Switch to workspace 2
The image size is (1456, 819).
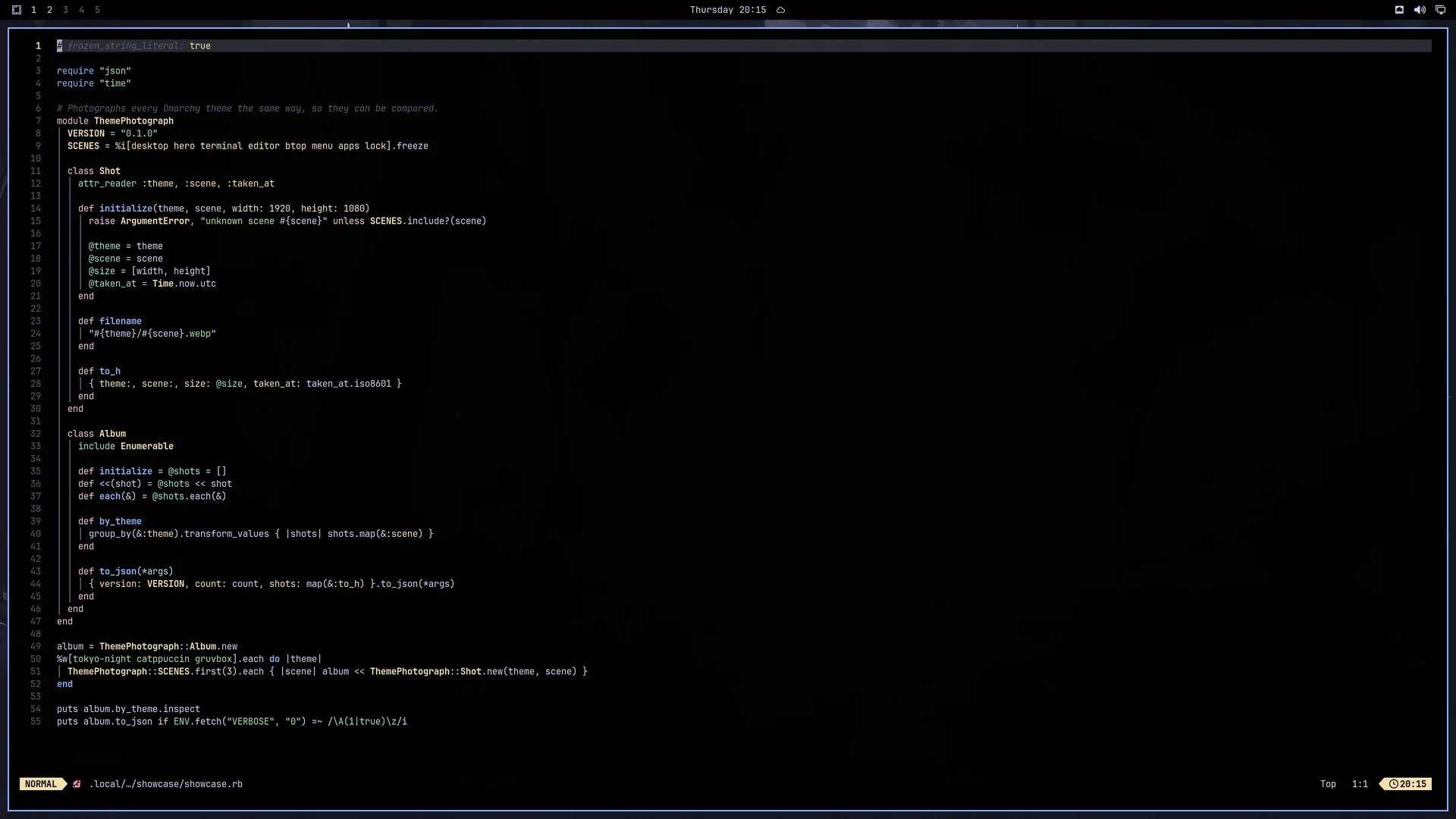click(x=49, y=10)
